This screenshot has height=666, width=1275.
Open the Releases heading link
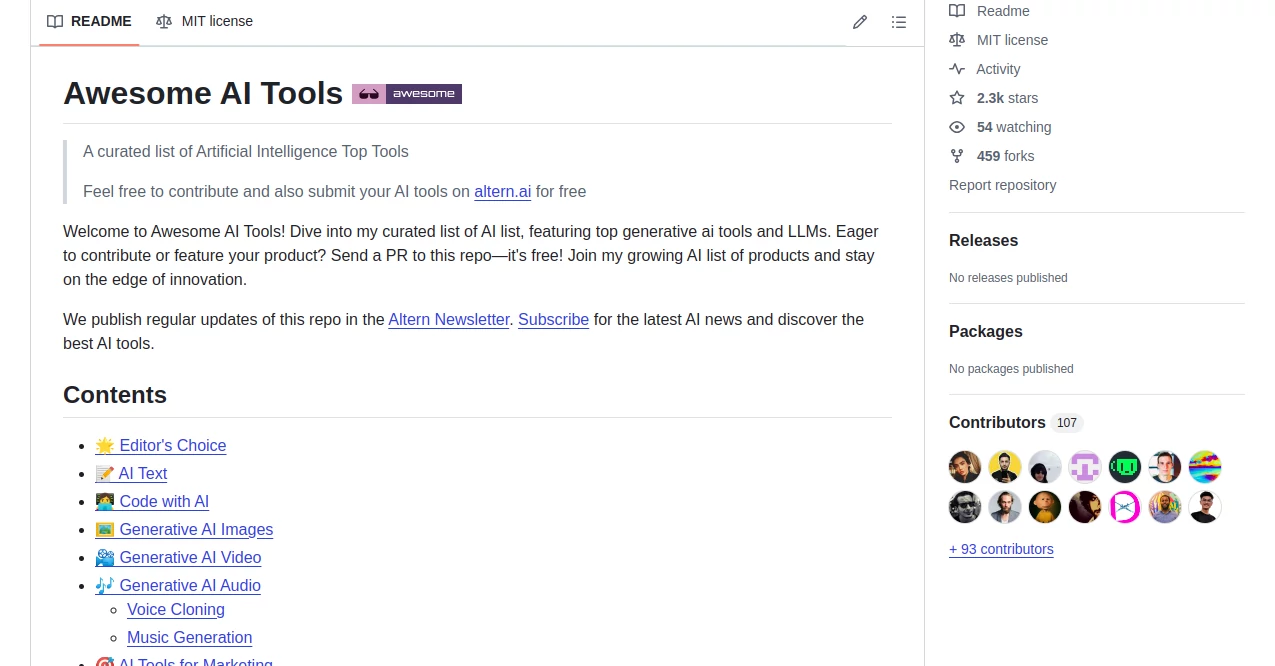(x=983, y=241)
